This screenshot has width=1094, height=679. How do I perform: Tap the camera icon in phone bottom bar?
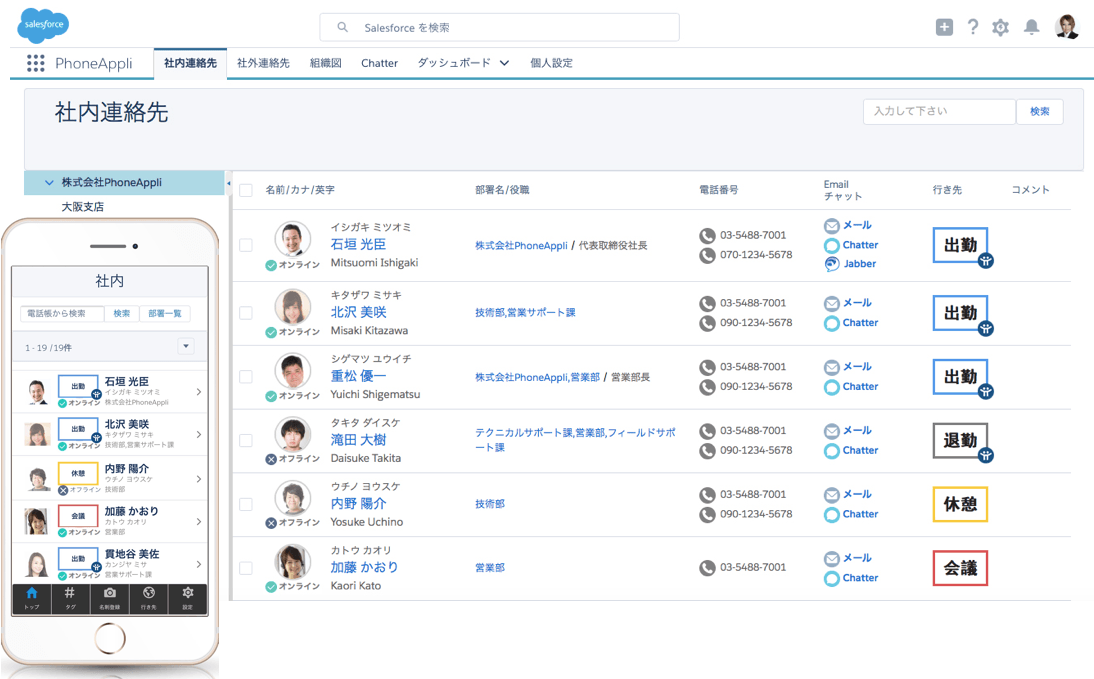tap(109, 594)
